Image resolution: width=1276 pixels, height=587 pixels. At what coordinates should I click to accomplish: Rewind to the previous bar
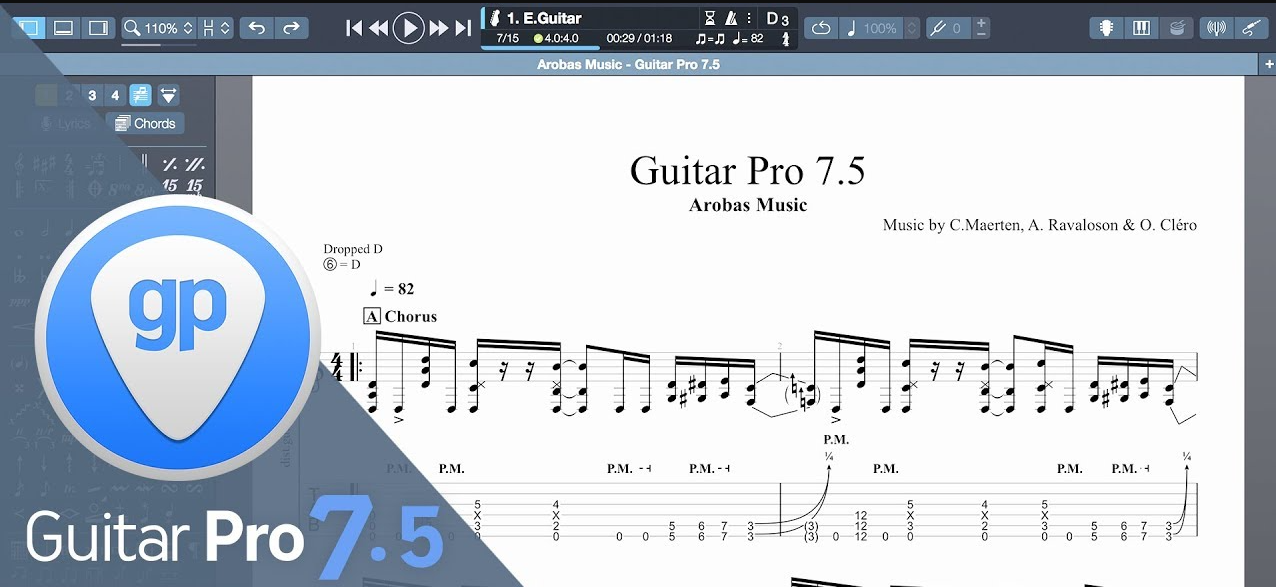[x=378, y=28]
